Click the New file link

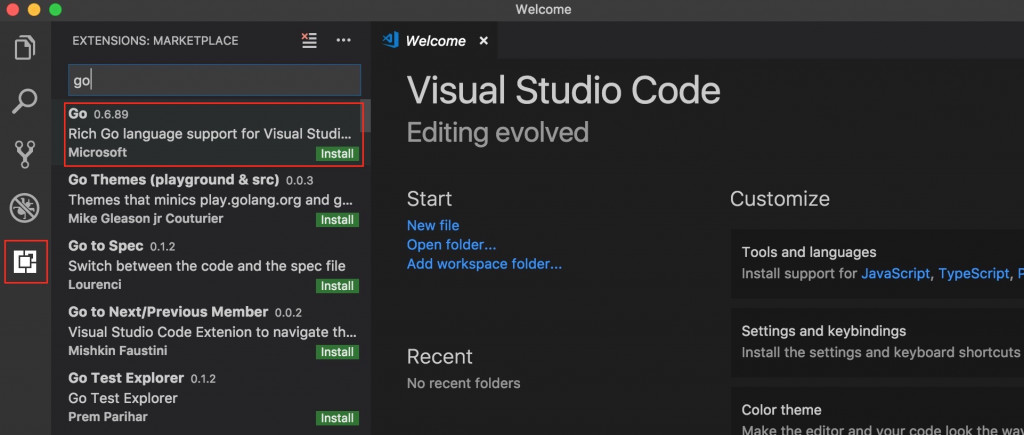point(433,225)
